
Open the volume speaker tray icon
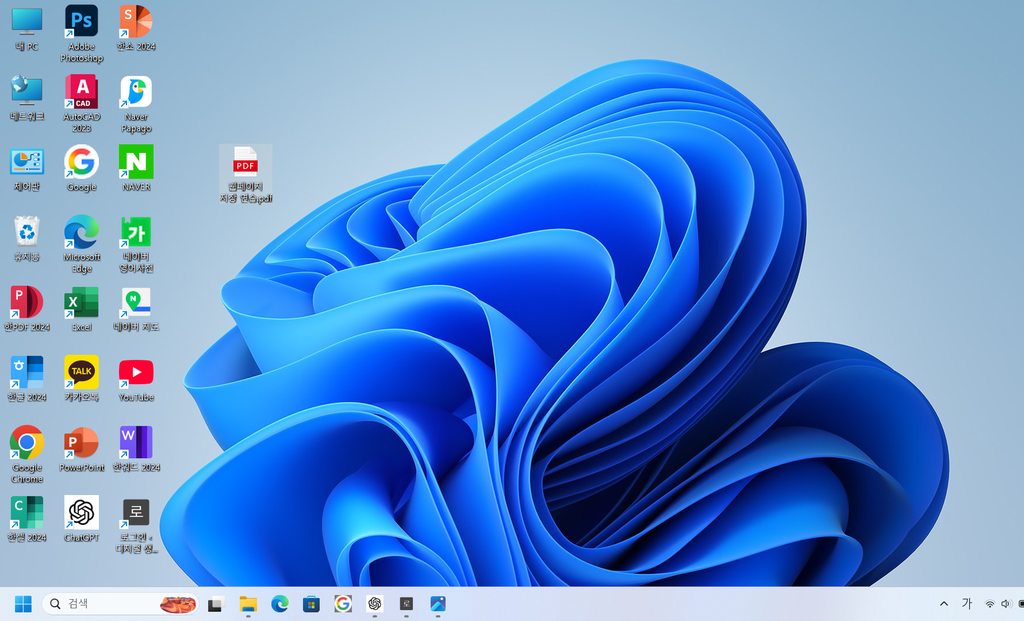(1006, 604)
